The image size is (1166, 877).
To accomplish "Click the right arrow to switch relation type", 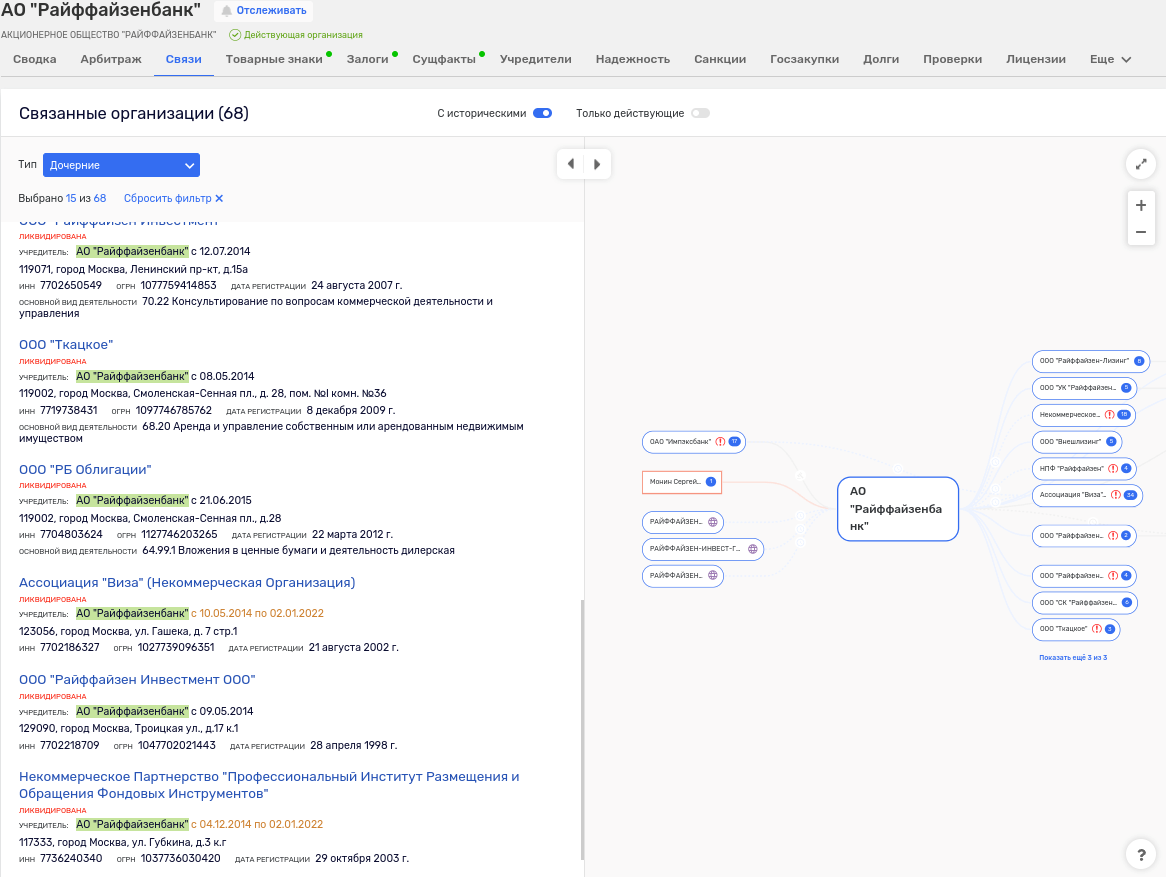I will coord(597,164).
